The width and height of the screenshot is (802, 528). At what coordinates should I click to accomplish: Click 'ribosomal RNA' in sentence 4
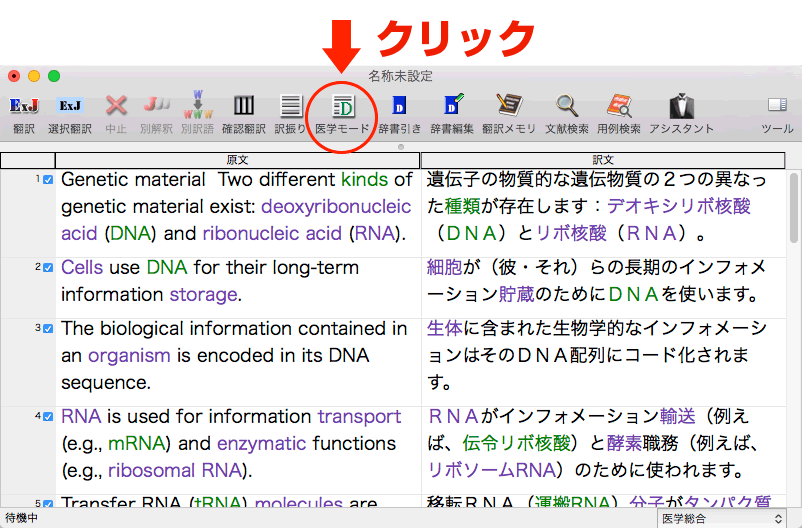pyautogui.click(x=174, y=470)
